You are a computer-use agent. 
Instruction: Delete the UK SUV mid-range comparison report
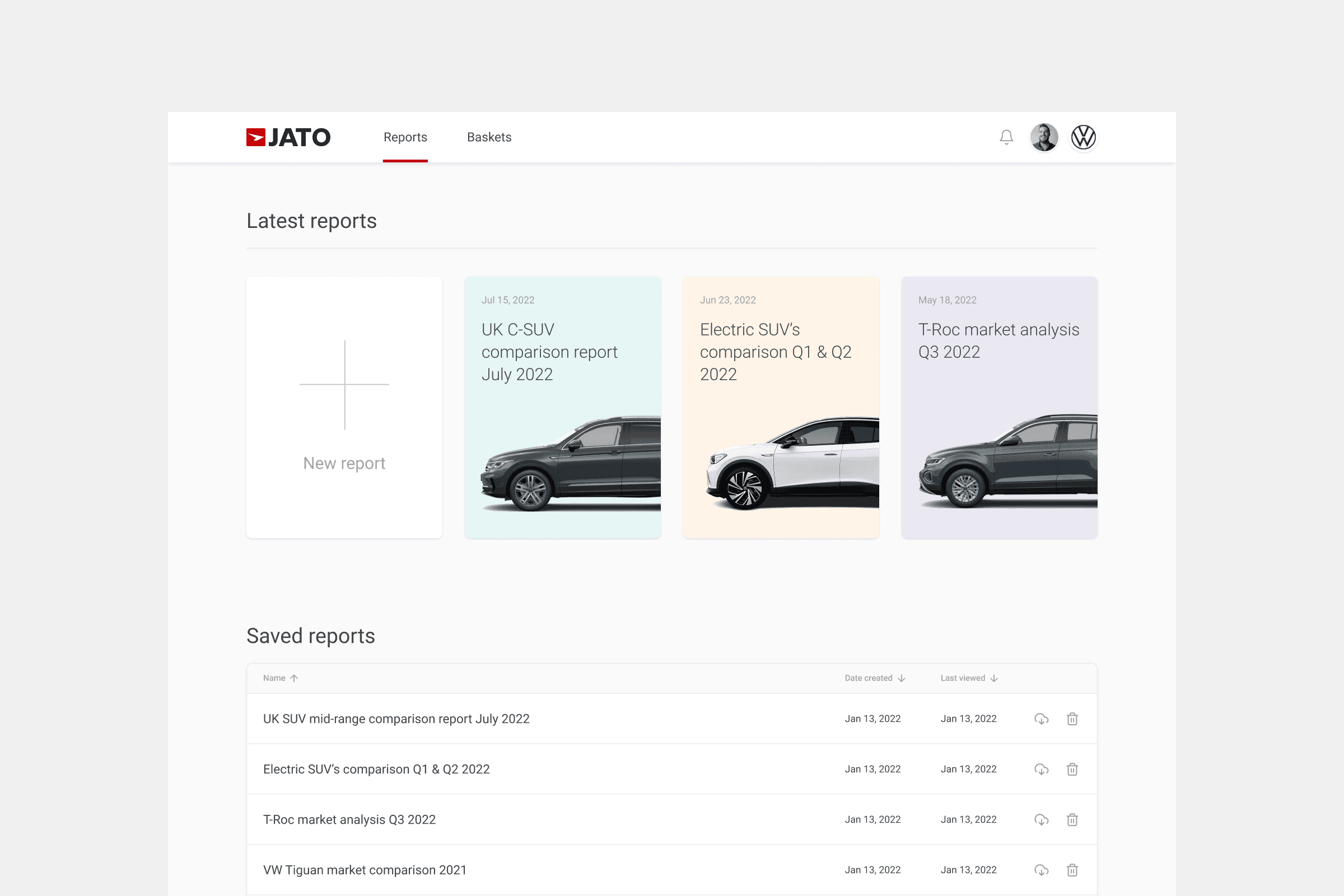pos(1072,718)
